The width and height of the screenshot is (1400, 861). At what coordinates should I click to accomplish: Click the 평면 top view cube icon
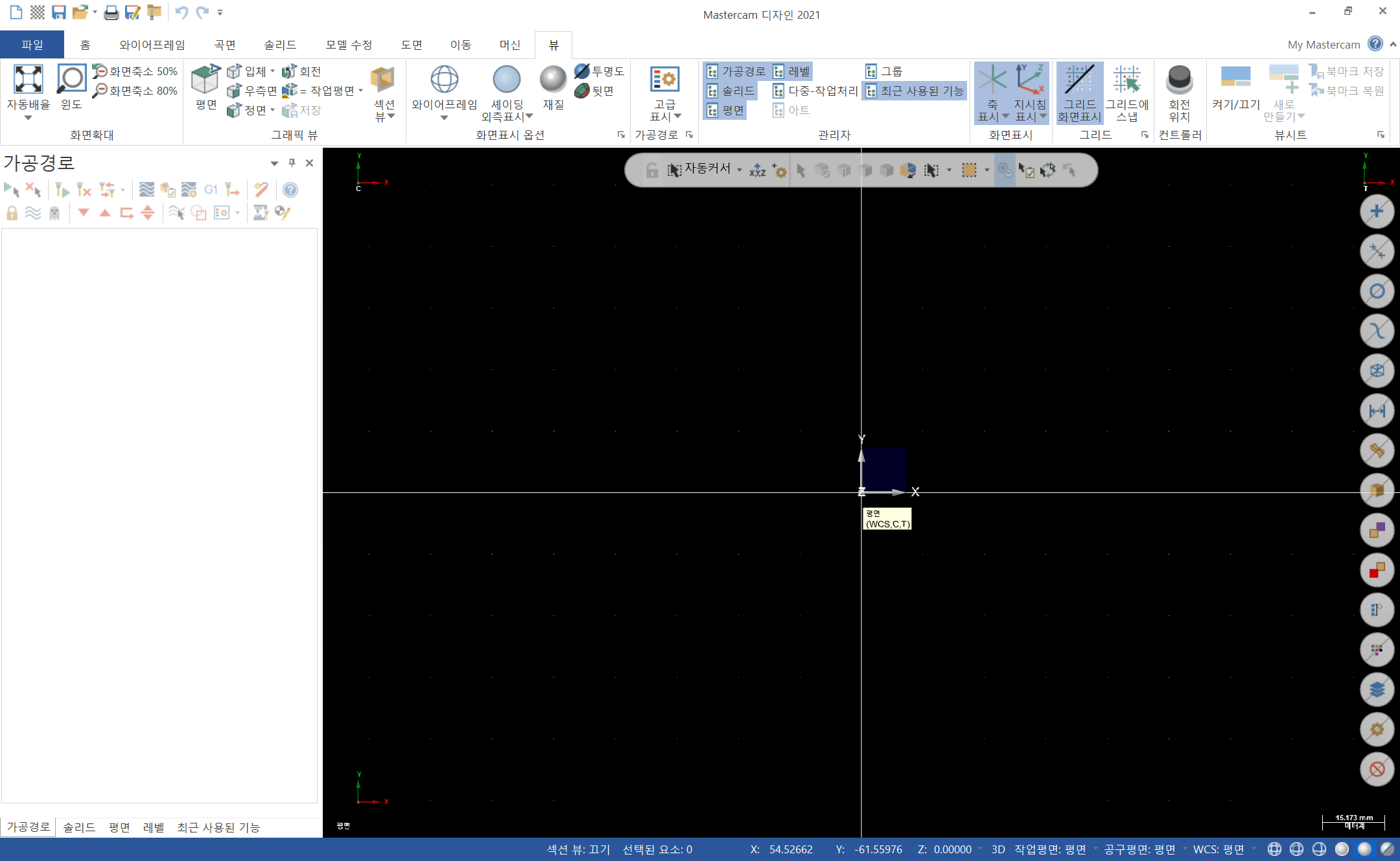pyautogui.click(x=205, y=80)
